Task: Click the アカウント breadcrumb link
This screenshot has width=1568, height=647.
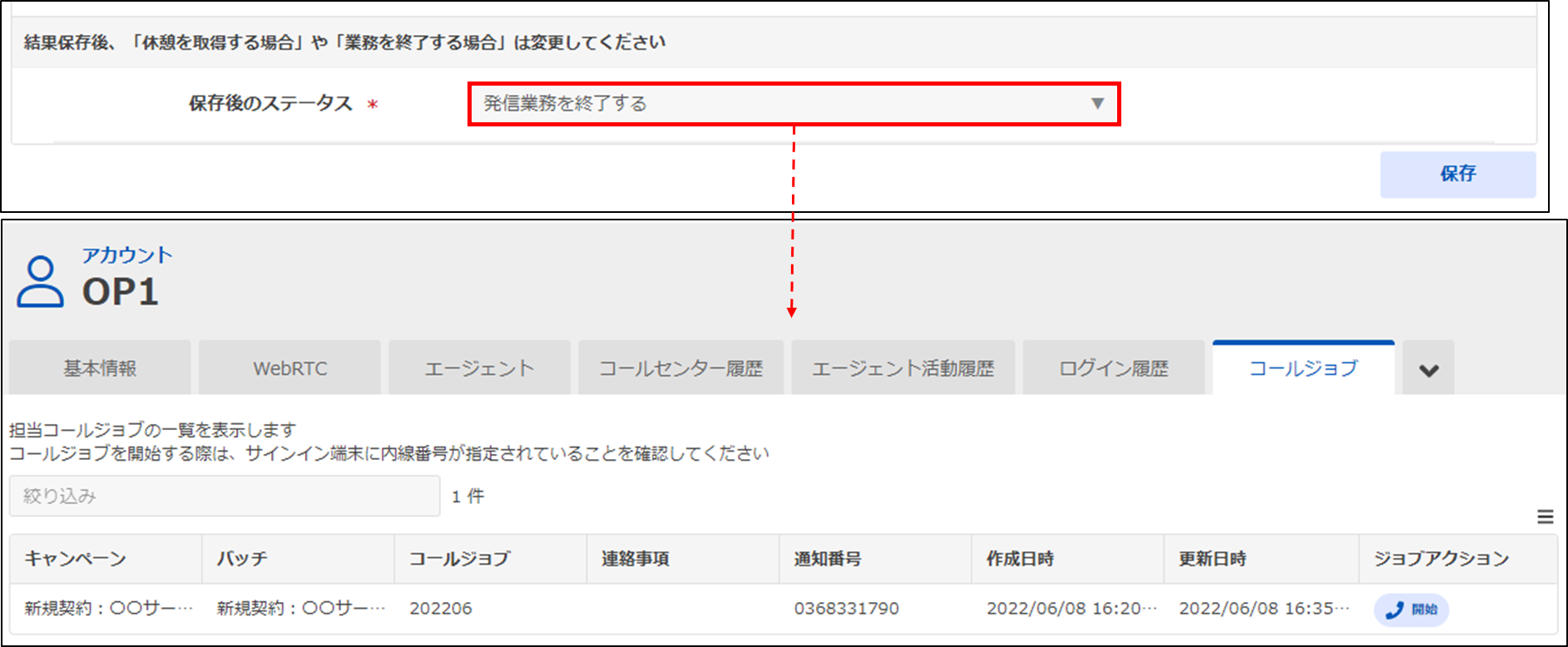Action: point(126,255)
